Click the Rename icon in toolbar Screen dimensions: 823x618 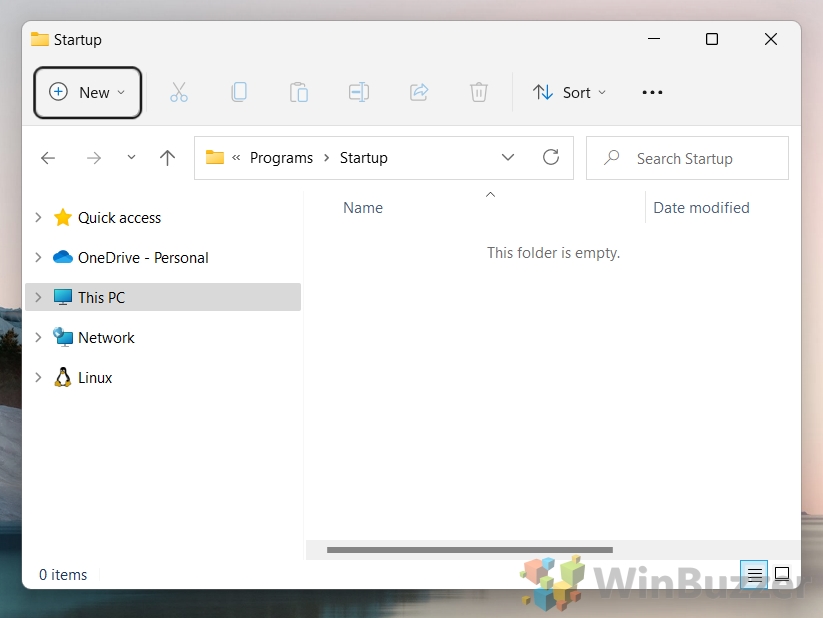359,92
